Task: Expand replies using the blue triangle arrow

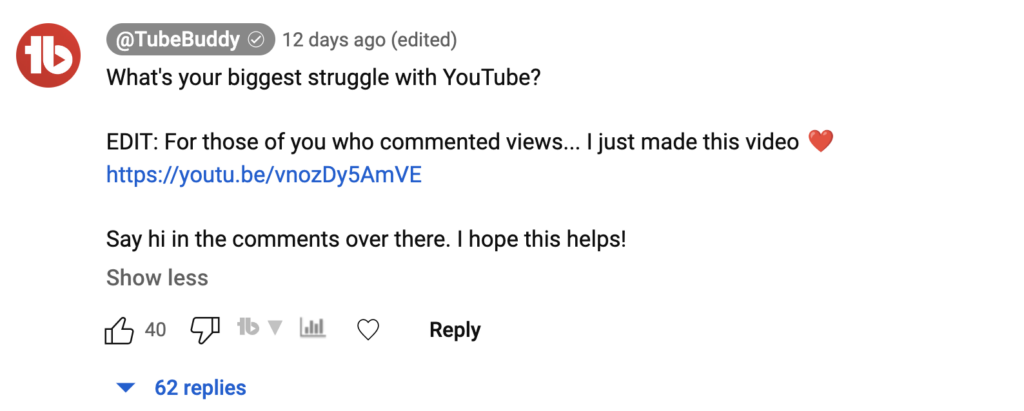Action: point(125,388)
